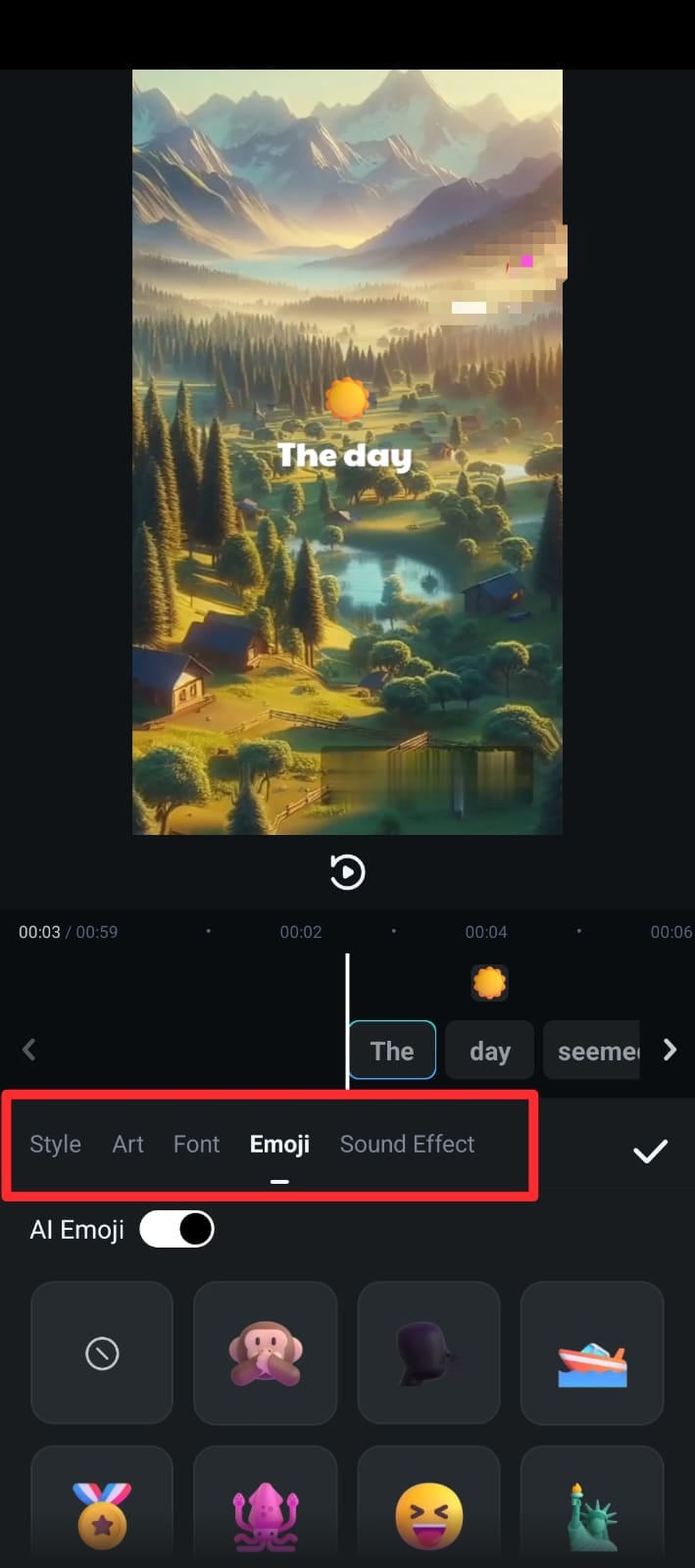Toggle the AI Emoji switch off

(176, 1229)
